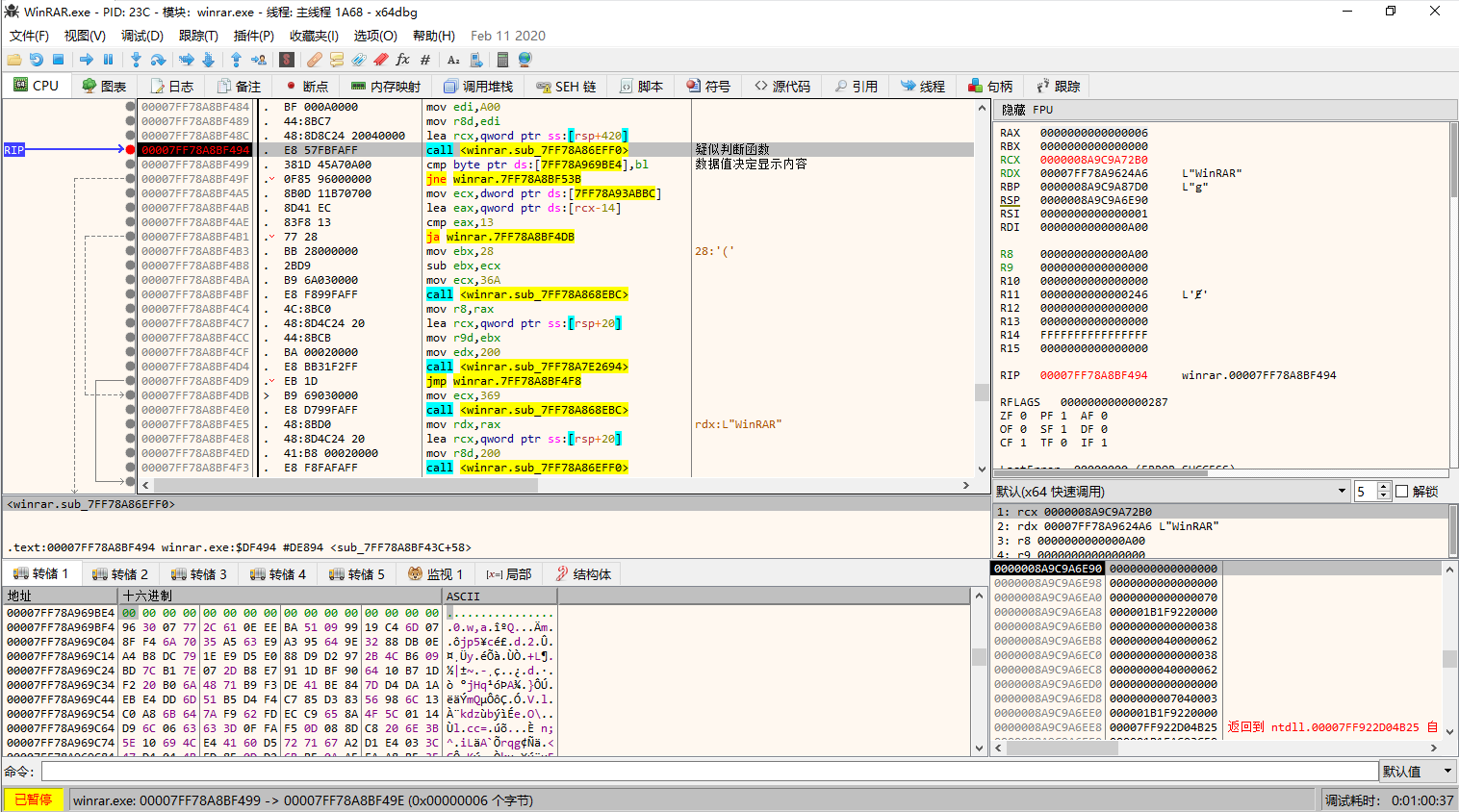Open the Patches bandage icon
The width and height of the screenshot is (1459, 812).
coord(315,60)
